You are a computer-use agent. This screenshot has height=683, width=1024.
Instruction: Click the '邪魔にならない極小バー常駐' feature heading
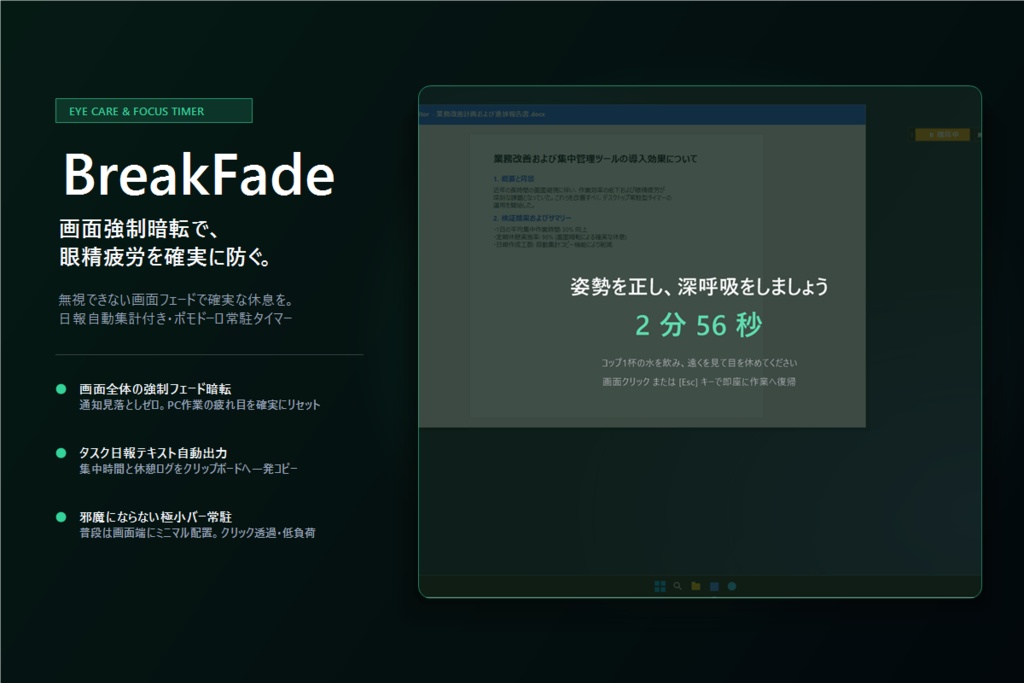click(155, 517)
